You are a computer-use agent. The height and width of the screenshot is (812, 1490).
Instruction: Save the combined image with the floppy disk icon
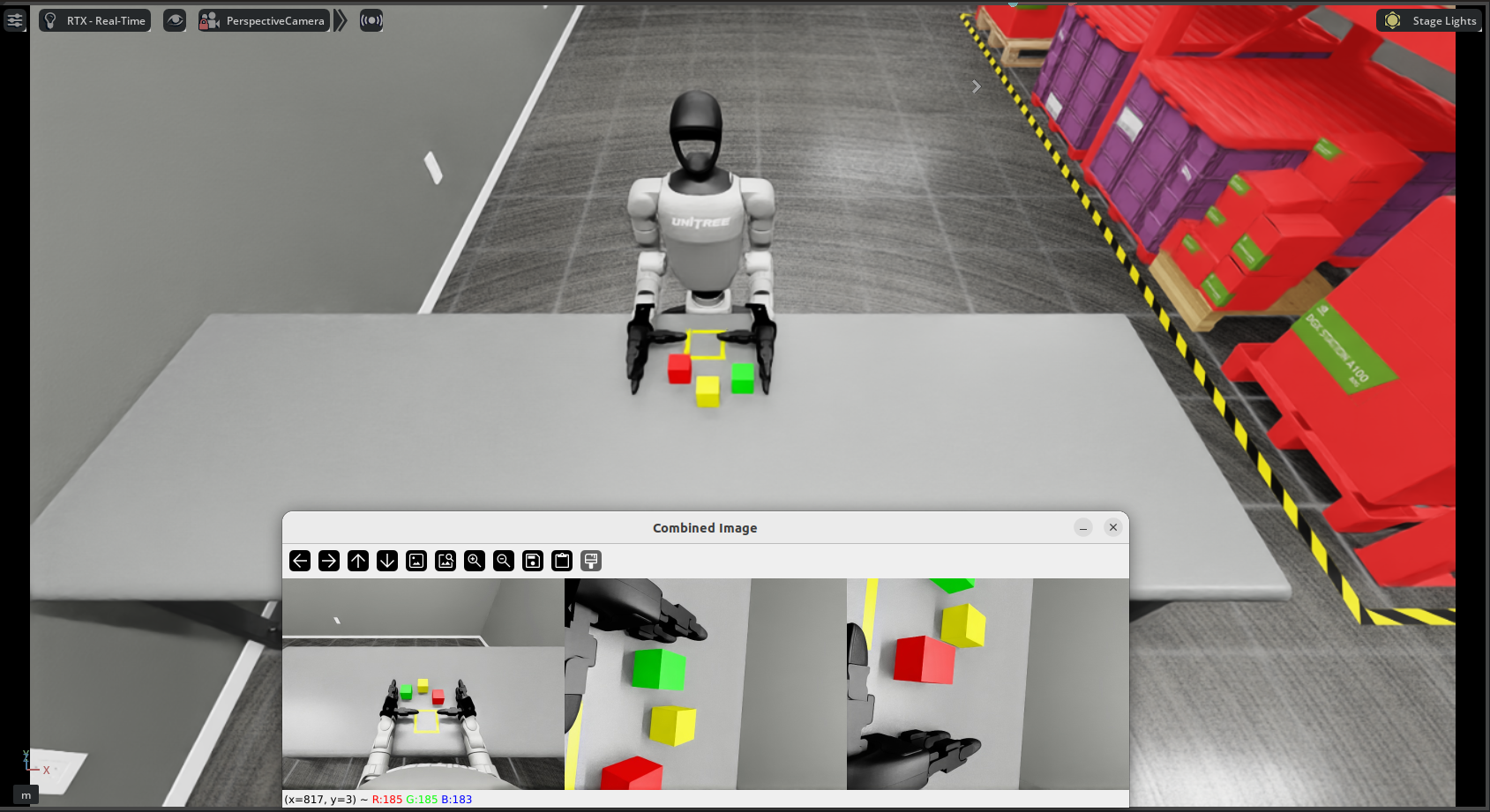[x=532, y=561]
